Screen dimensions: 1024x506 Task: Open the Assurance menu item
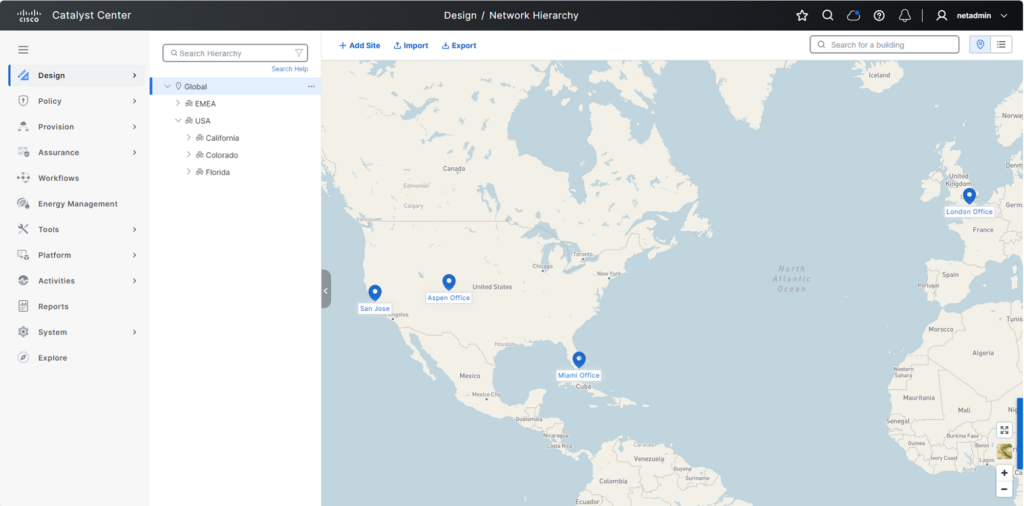tap(76, 152)
